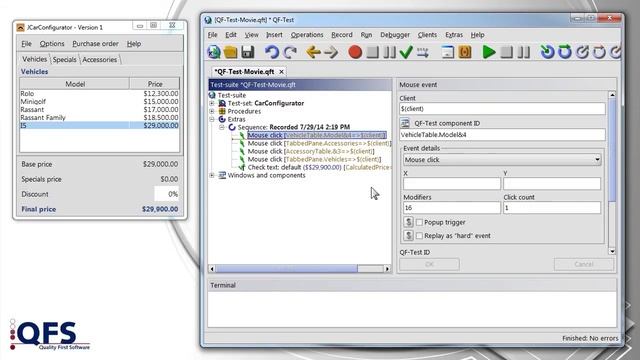Click the blue step-over debugger icon
Viewport: 640px width, 360px height.
point(565,52)
